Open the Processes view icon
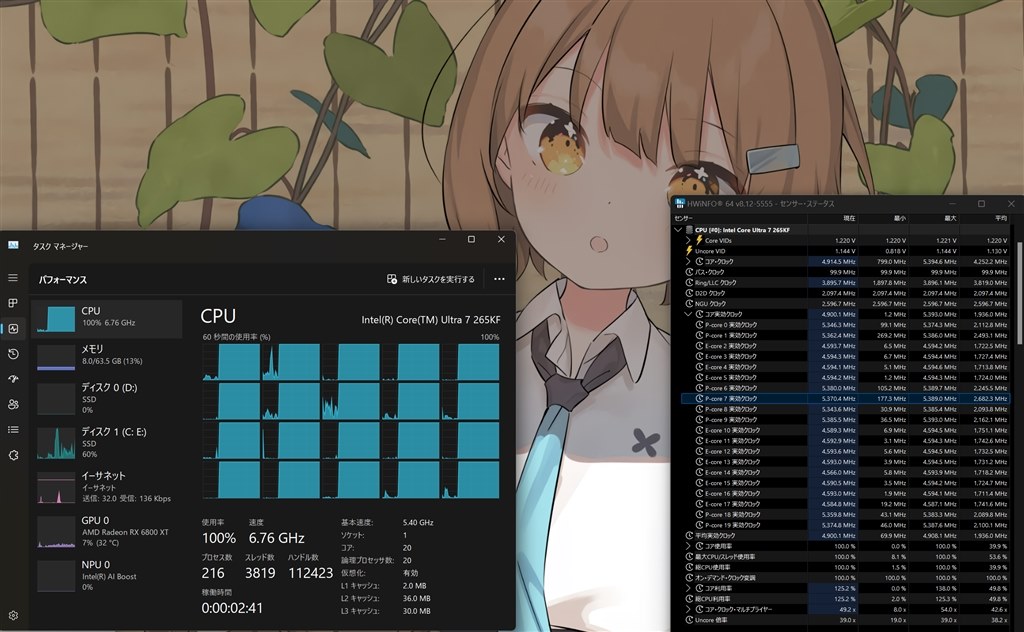The image size is (1024, 632). (x=13, y=303)
